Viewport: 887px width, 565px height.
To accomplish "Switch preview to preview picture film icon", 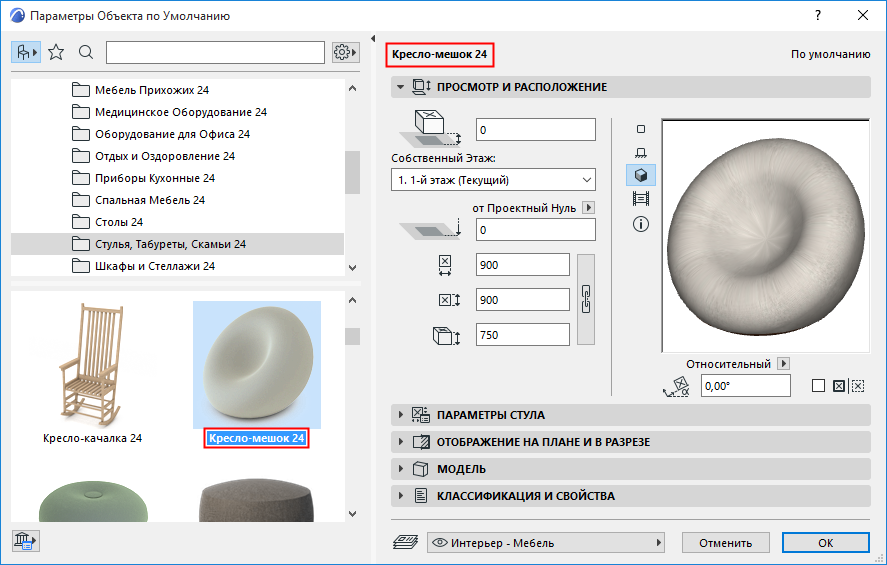I will coord(641,199).
